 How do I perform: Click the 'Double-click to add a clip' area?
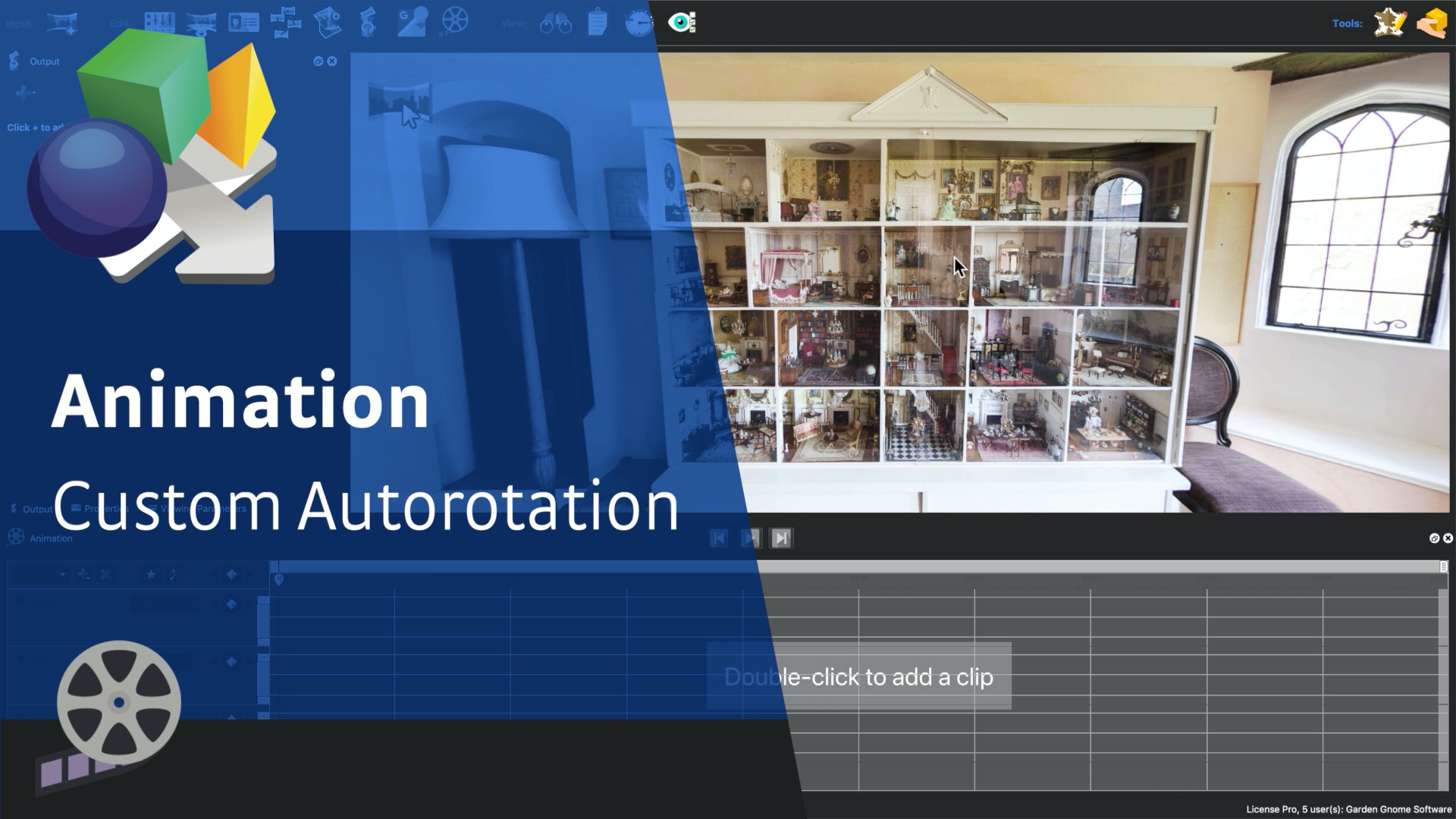[858, 676]
